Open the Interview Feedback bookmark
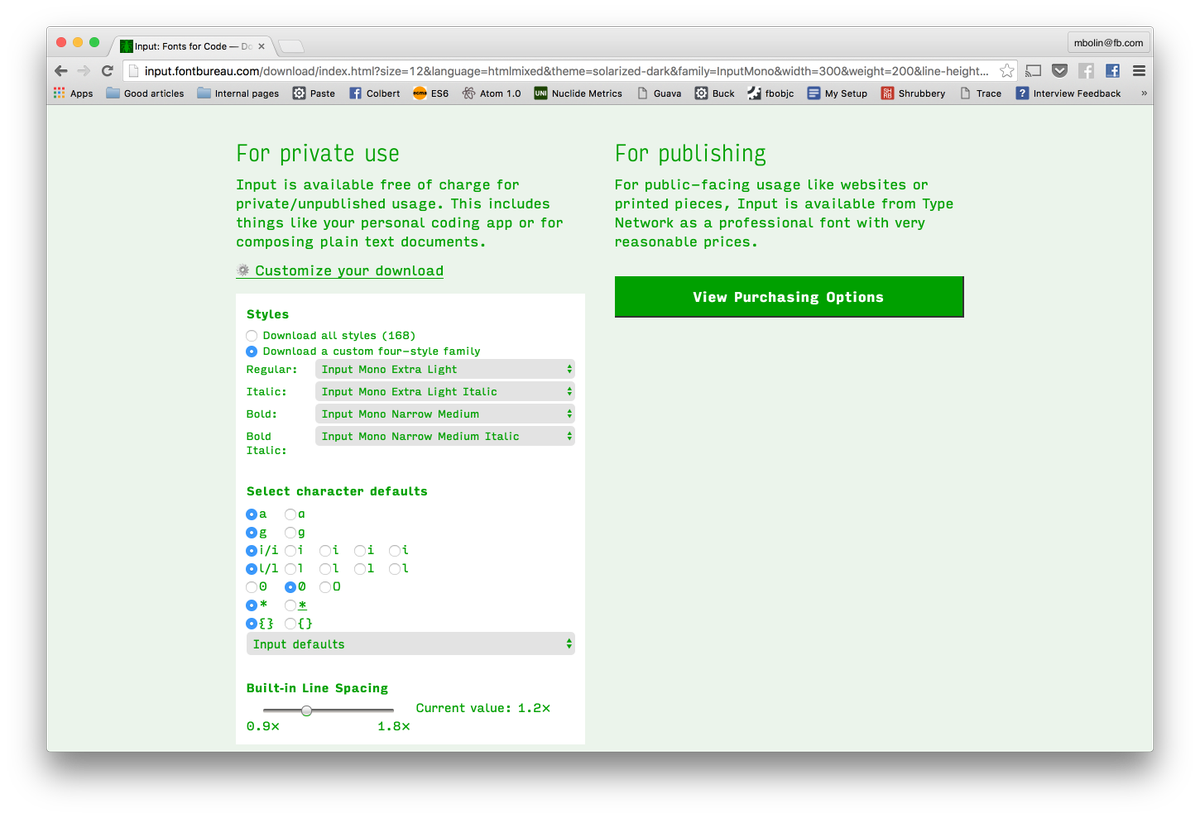This screenshot has height=818, width=1200. point(1068,93)
